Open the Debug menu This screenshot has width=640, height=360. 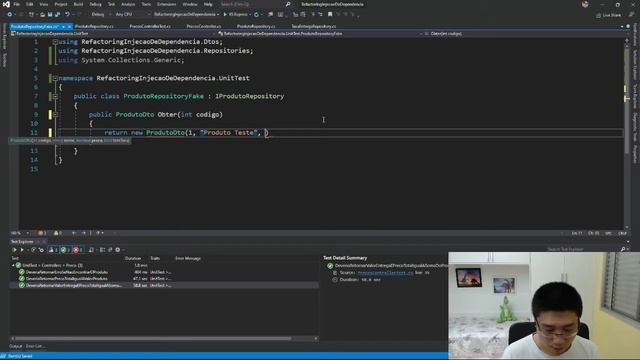coord(96,4)
